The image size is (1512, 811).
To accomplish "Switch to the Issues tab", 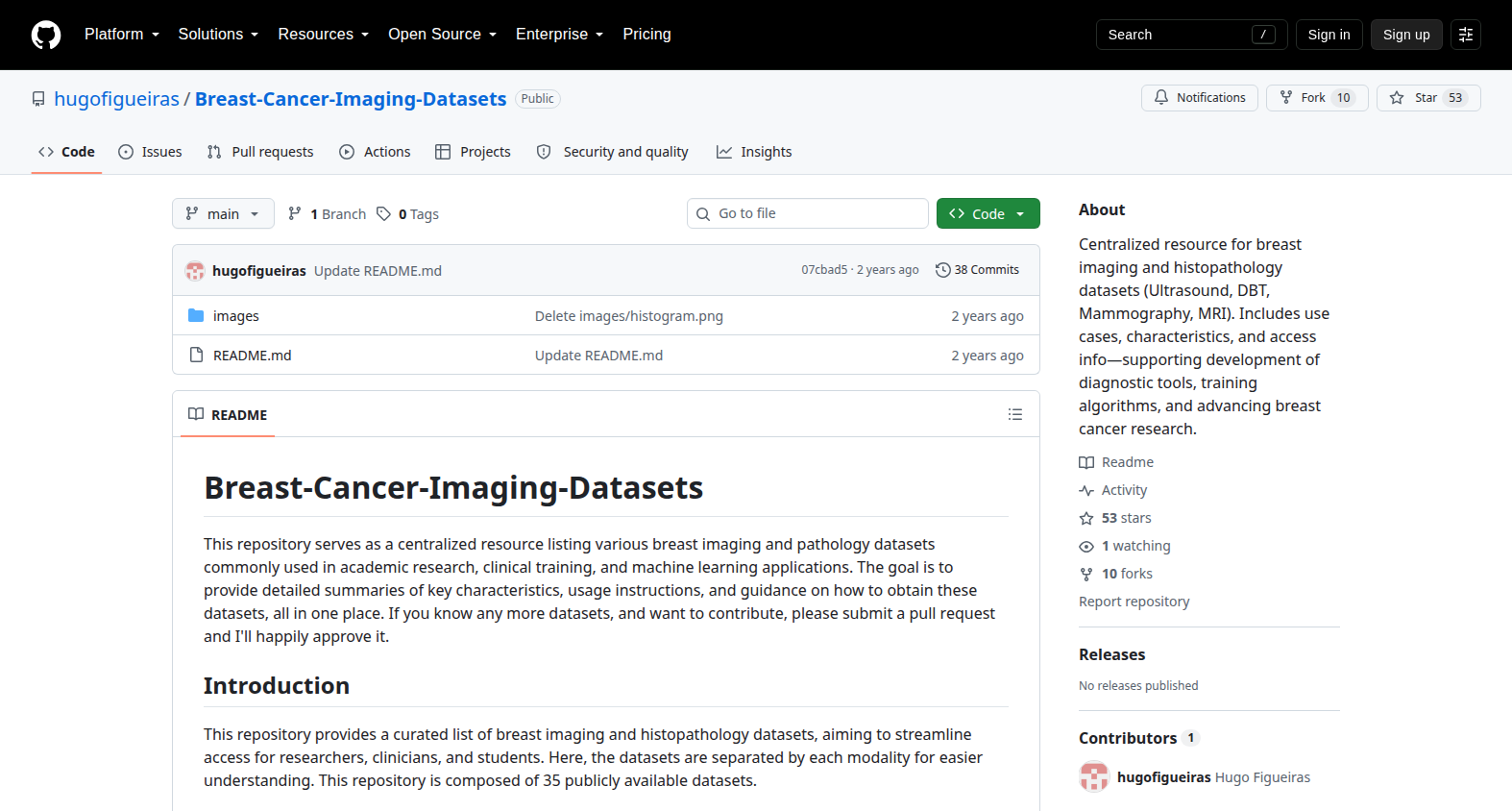I will point(150,152).
